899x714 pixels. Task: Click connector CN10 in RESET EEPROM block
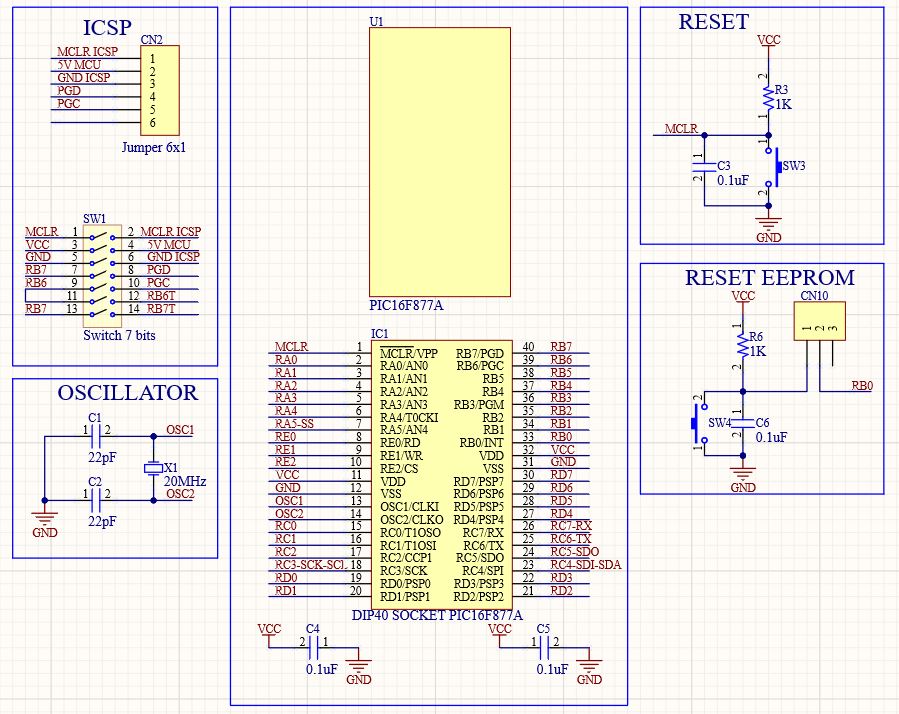[820, 323]
